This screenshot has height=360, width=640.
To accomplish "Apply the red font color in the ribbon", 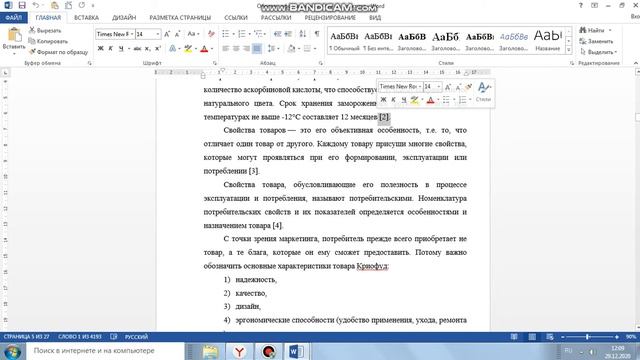I will click(204, 49).
